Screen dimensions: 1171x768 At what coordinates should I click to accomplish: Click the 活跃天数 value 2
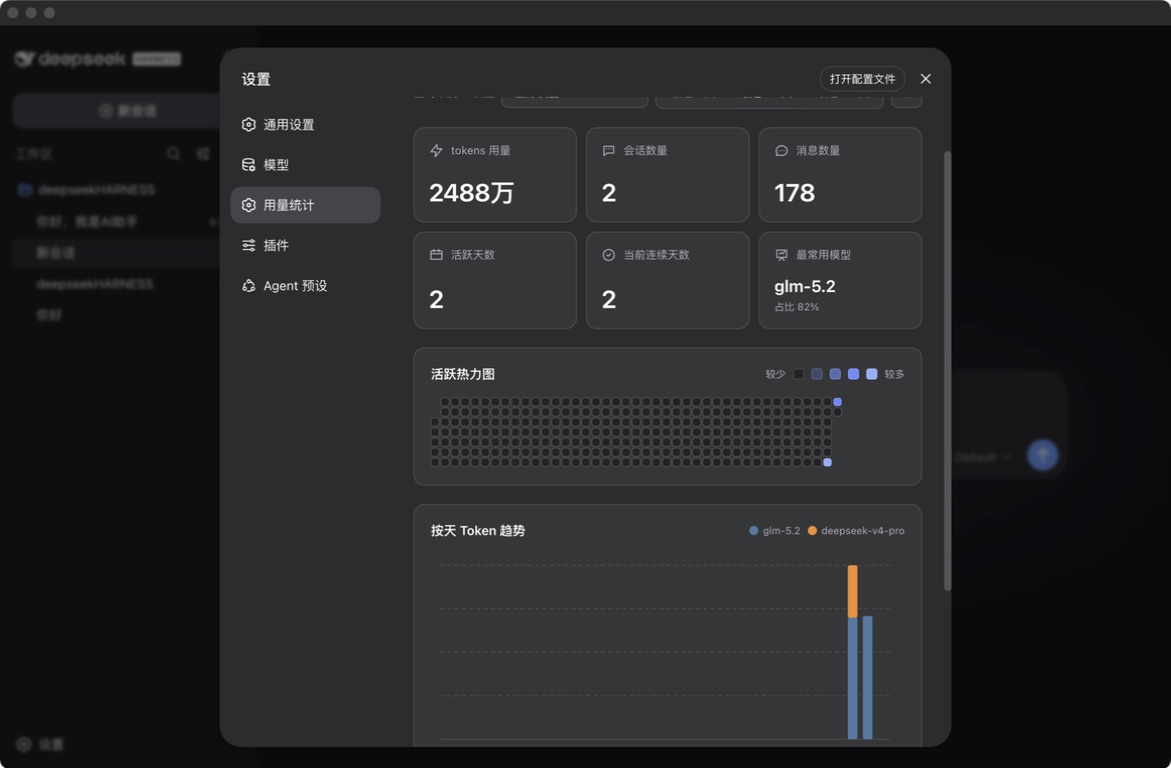click(436, 300)
